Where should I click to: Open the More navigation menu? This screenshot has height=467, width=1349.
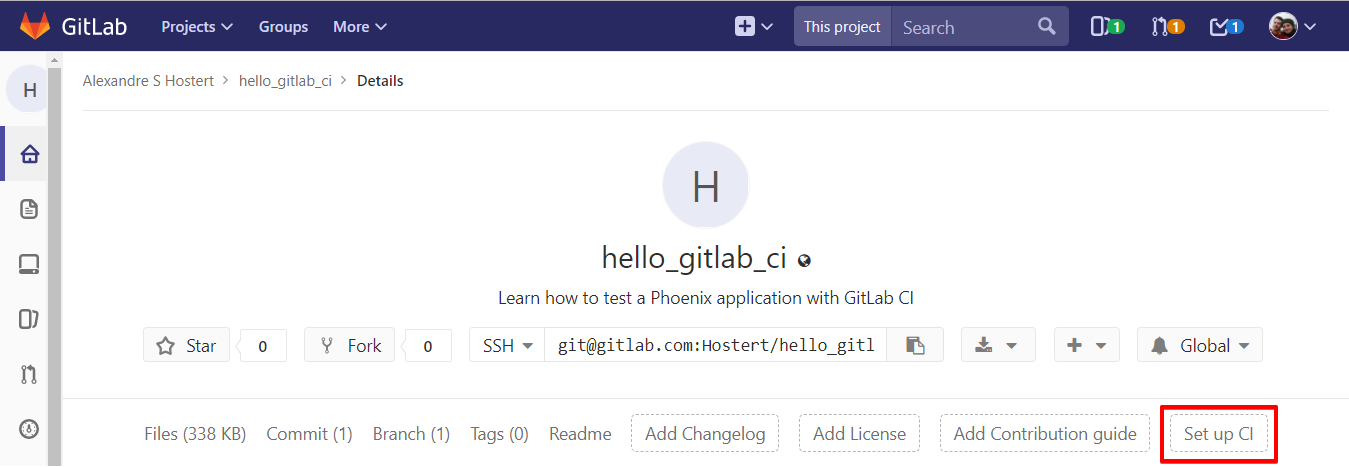click(x=360, y=27)
